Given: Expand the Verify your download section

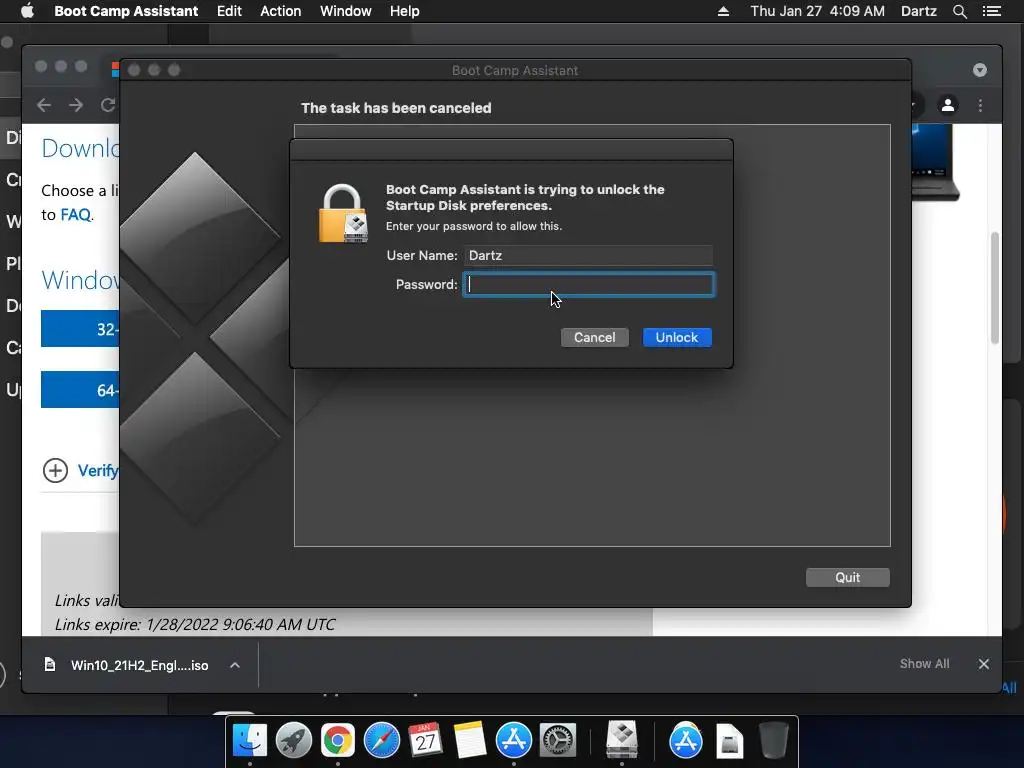Looking at the screenshot, I should pos(80,470).
